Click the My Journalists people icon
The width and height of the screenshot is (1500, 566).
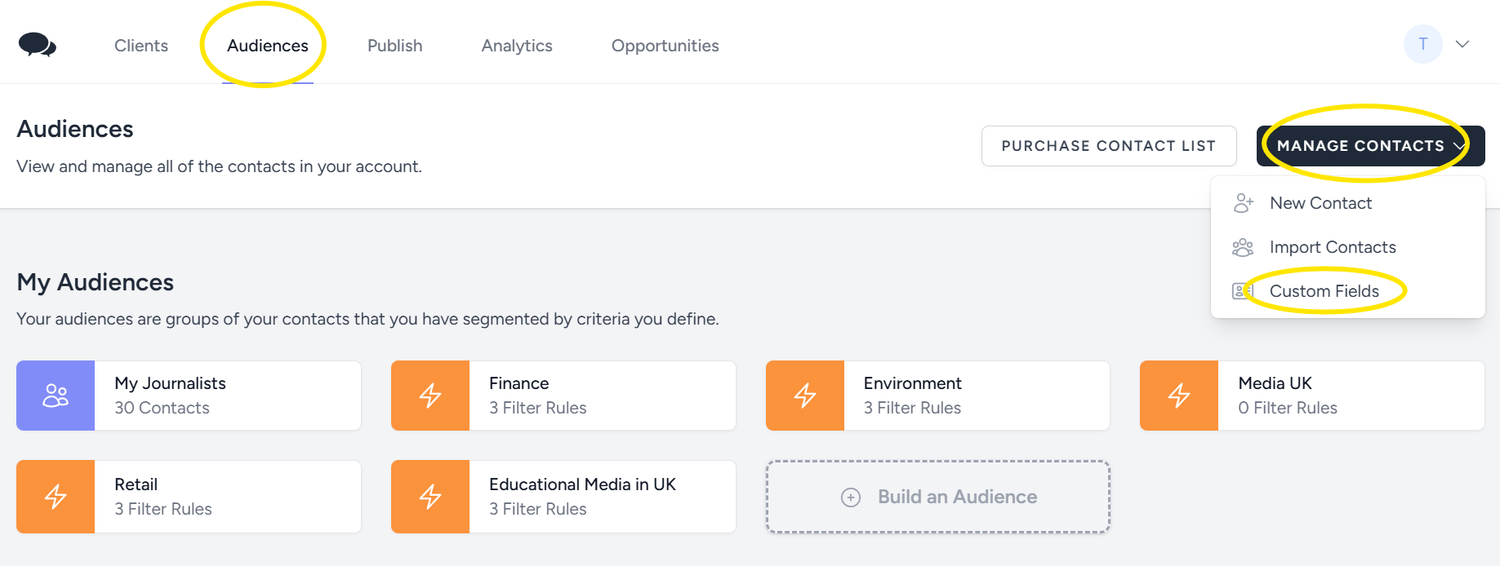[56, 396]
